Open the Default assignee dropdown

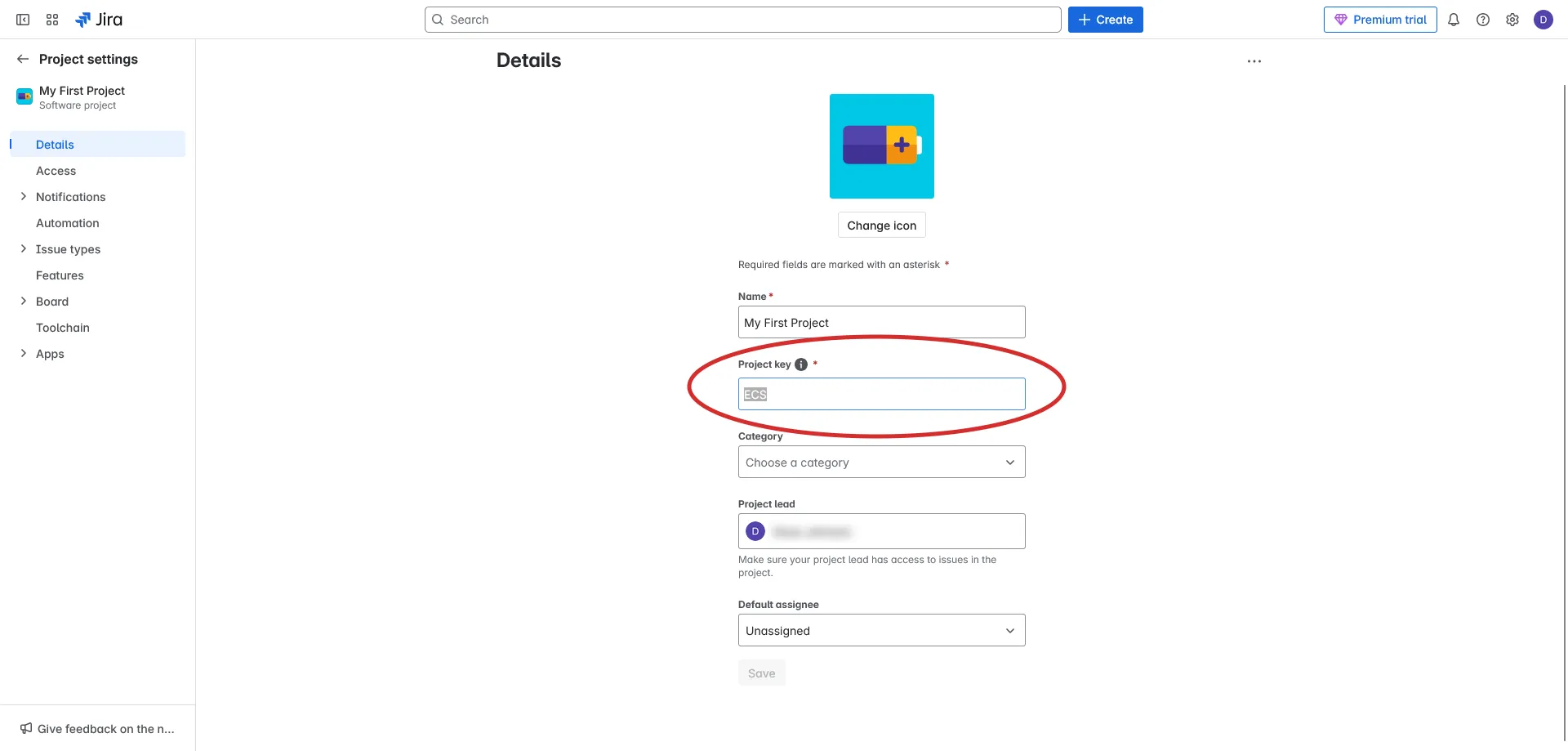pyautogui.click(x=881, y=631)
